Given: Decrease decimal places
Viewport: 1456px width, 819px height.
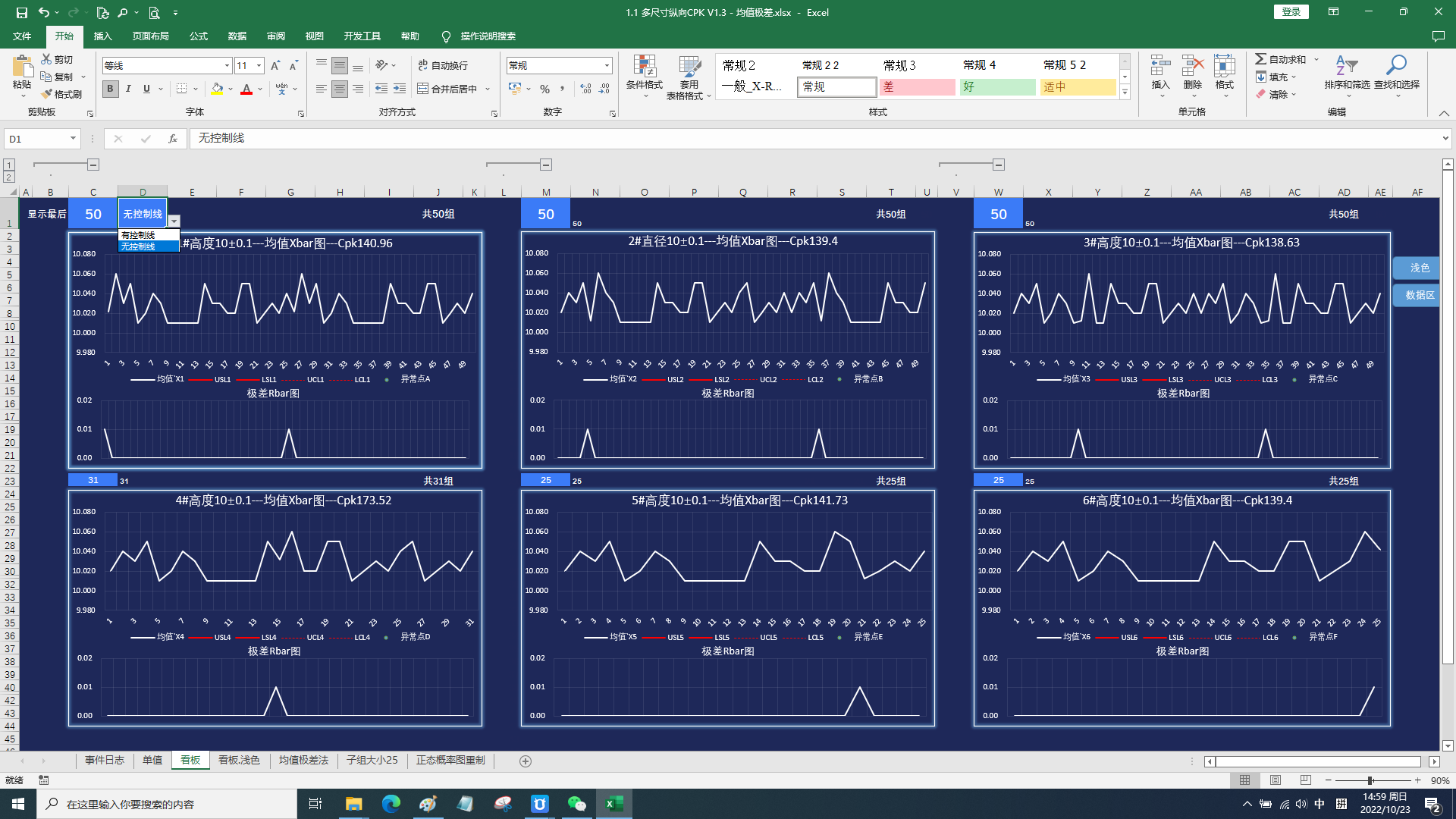Looking at the screenshot, I should (x=604, y=89).
